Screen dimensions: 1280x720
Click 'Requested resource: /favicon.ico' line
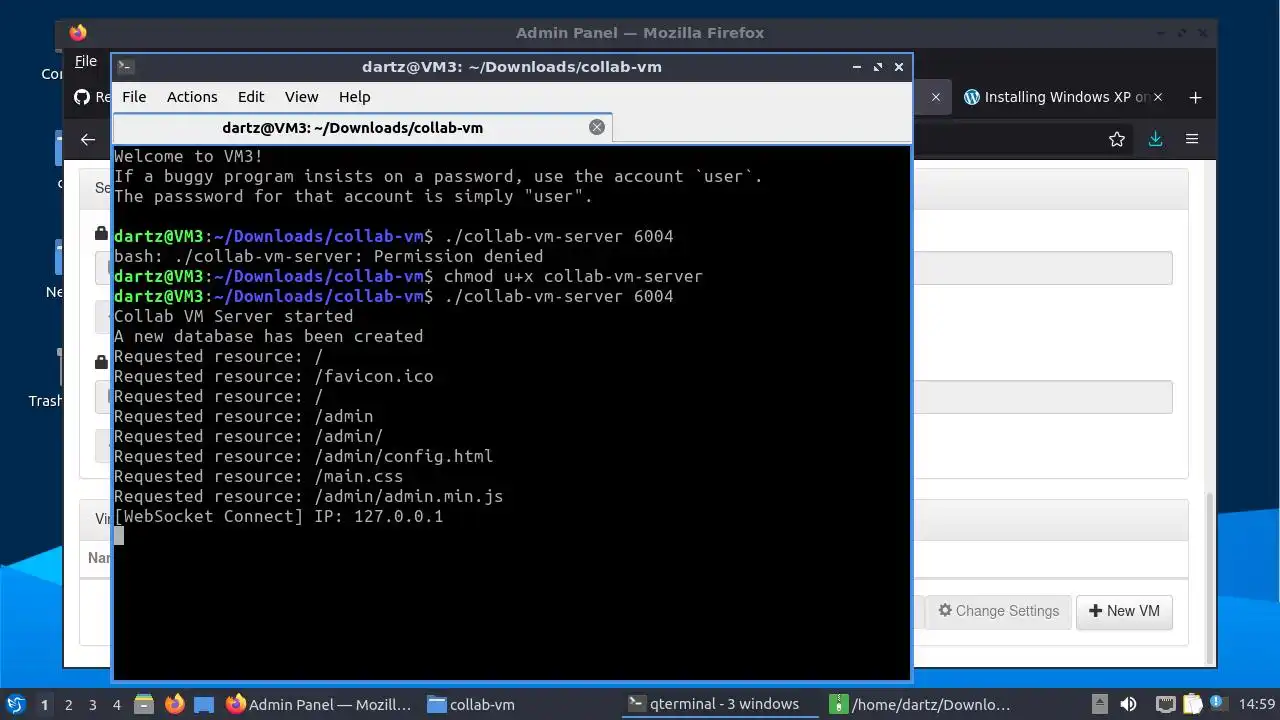tap(273, 376)
